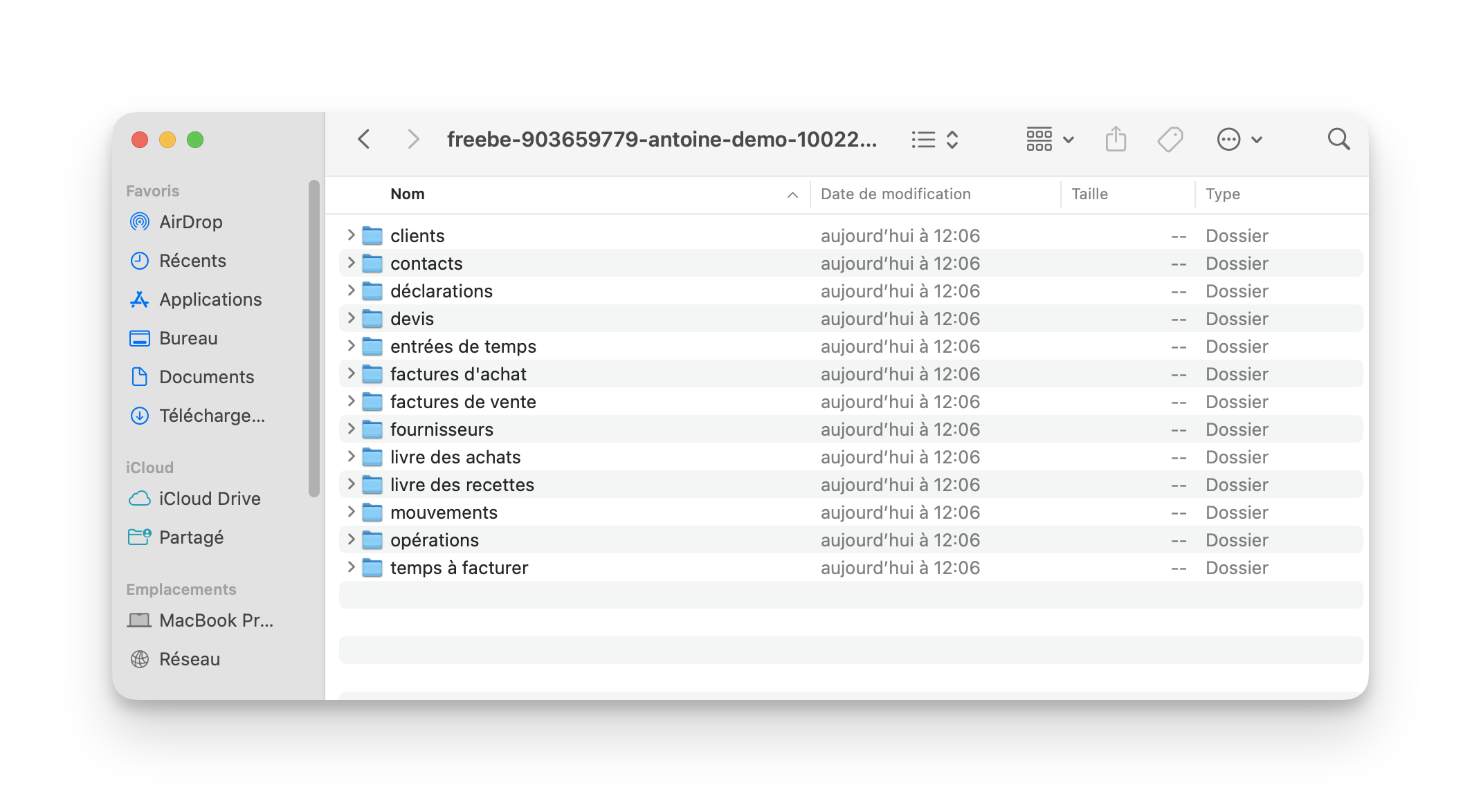Open the group-by grid dropdown
The height and width of the screenshot is (812, 1481).
(1049, 140)
